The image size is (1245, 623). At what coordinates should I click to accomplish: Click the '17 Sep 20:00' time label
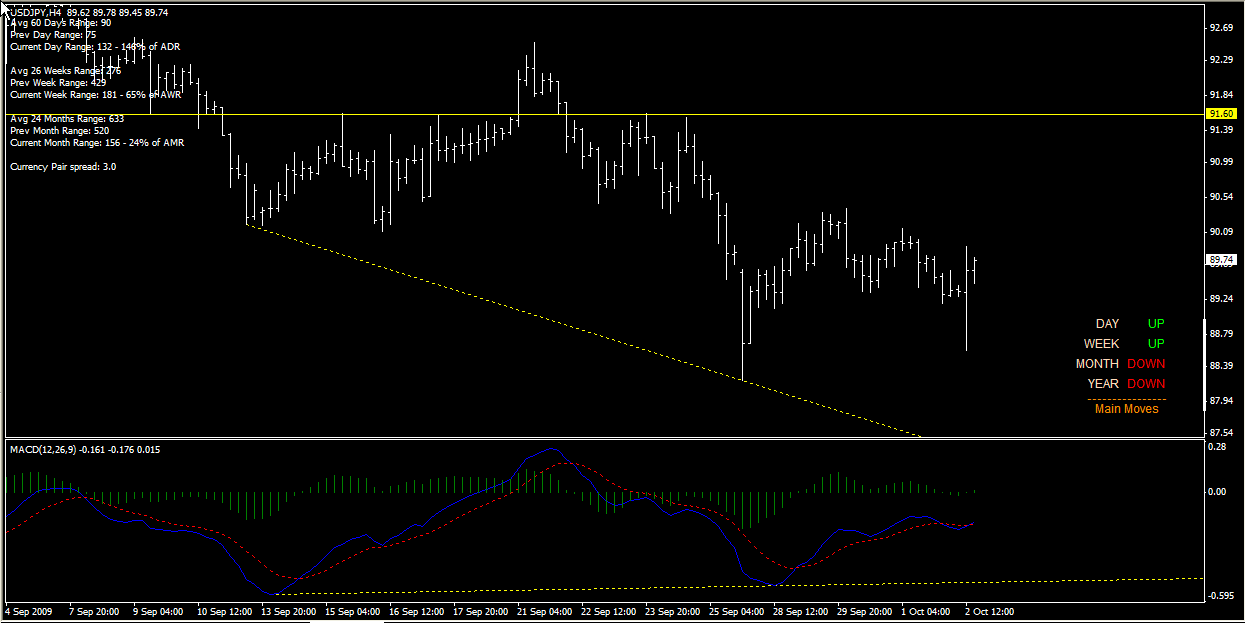pos(481,610)
